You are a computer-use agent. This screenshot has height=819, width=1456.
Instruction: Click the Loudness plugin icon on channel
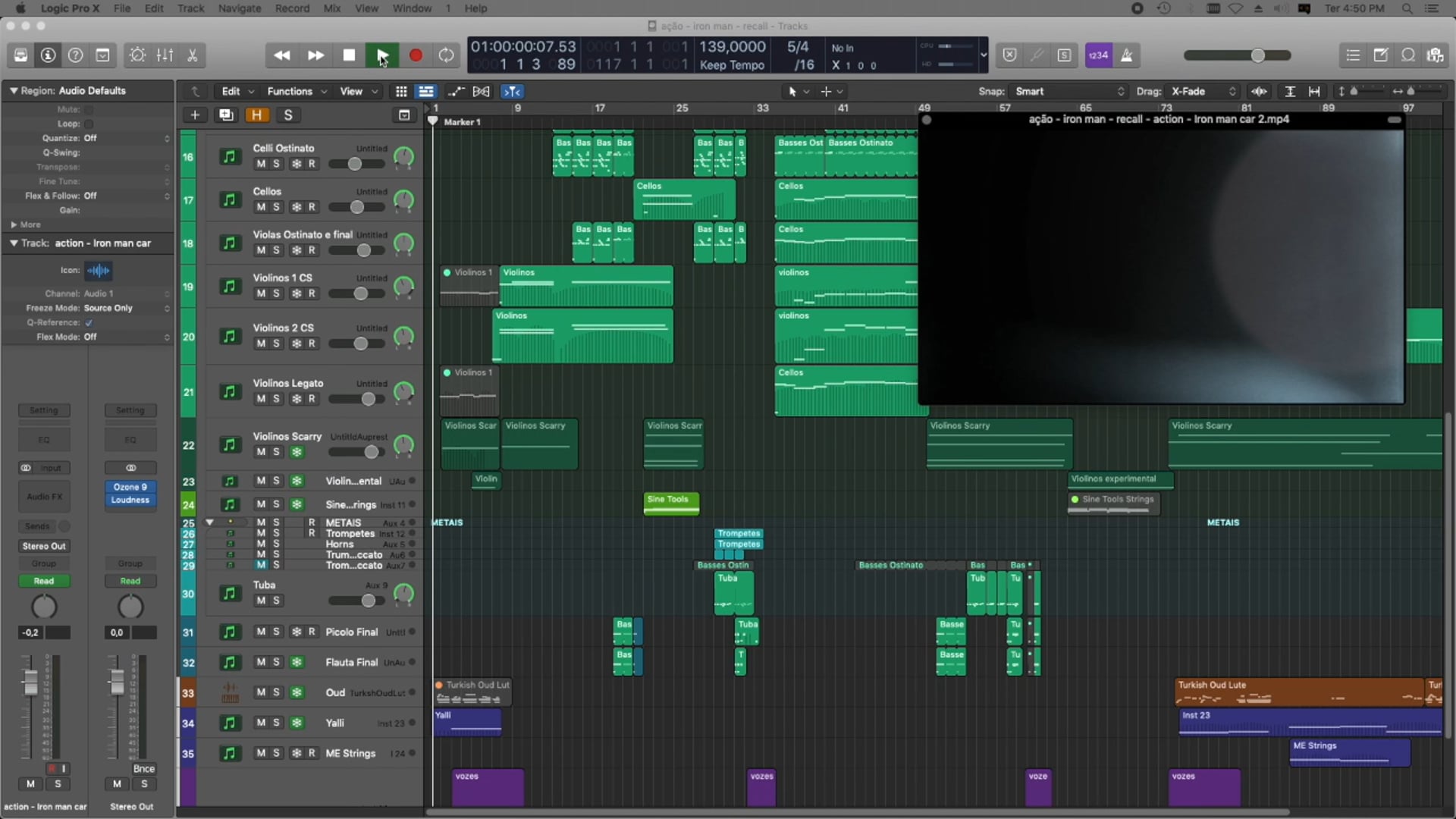129,499
